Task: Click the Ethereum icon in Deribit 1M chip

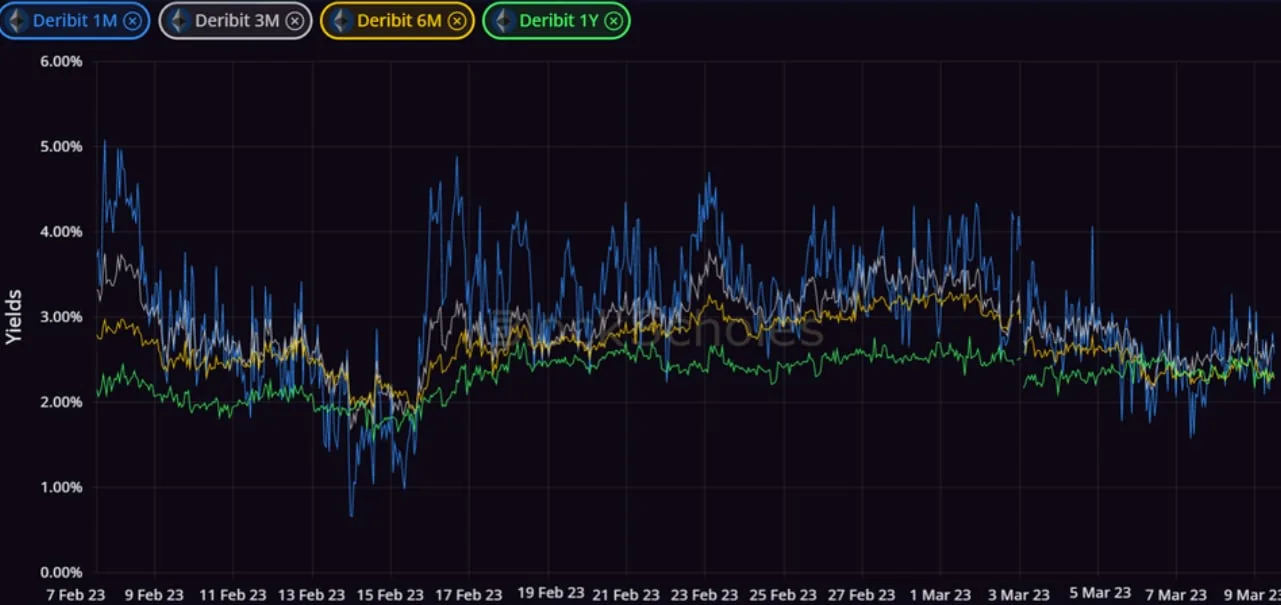Action: pos(17,20)
